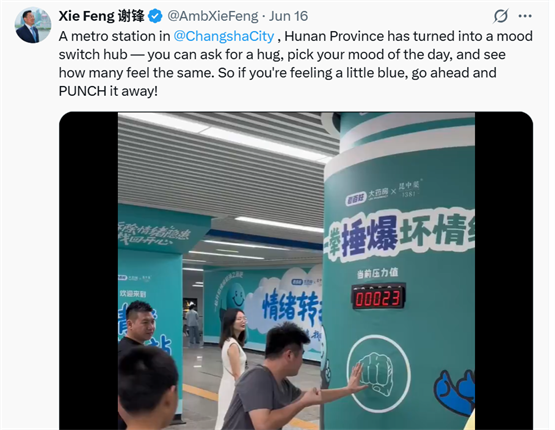
Task: Click the 当前压力值 label above counter
Action: [x=378, y=273]
